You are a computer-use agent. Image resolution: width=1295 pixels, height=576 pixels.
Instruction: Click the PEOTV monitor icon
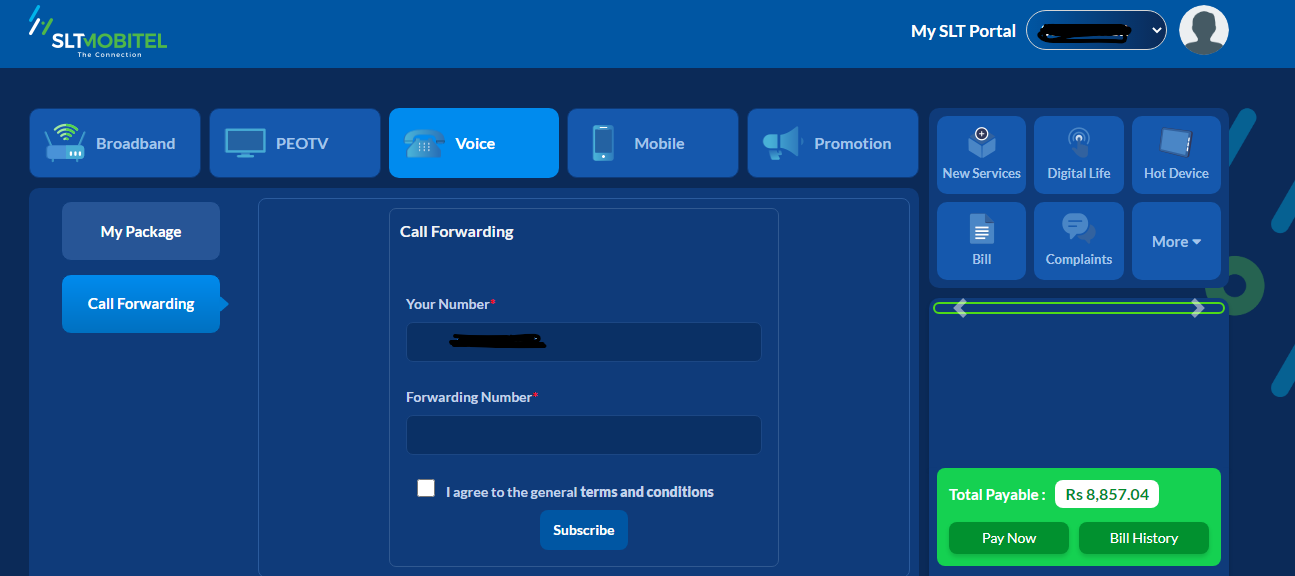click(245, 143)
